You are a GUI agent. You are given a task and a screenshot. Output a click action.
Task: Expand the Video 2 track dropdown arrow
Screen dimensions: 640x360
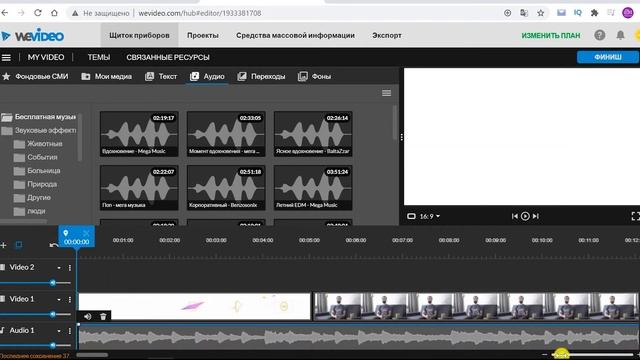point(59,268)
